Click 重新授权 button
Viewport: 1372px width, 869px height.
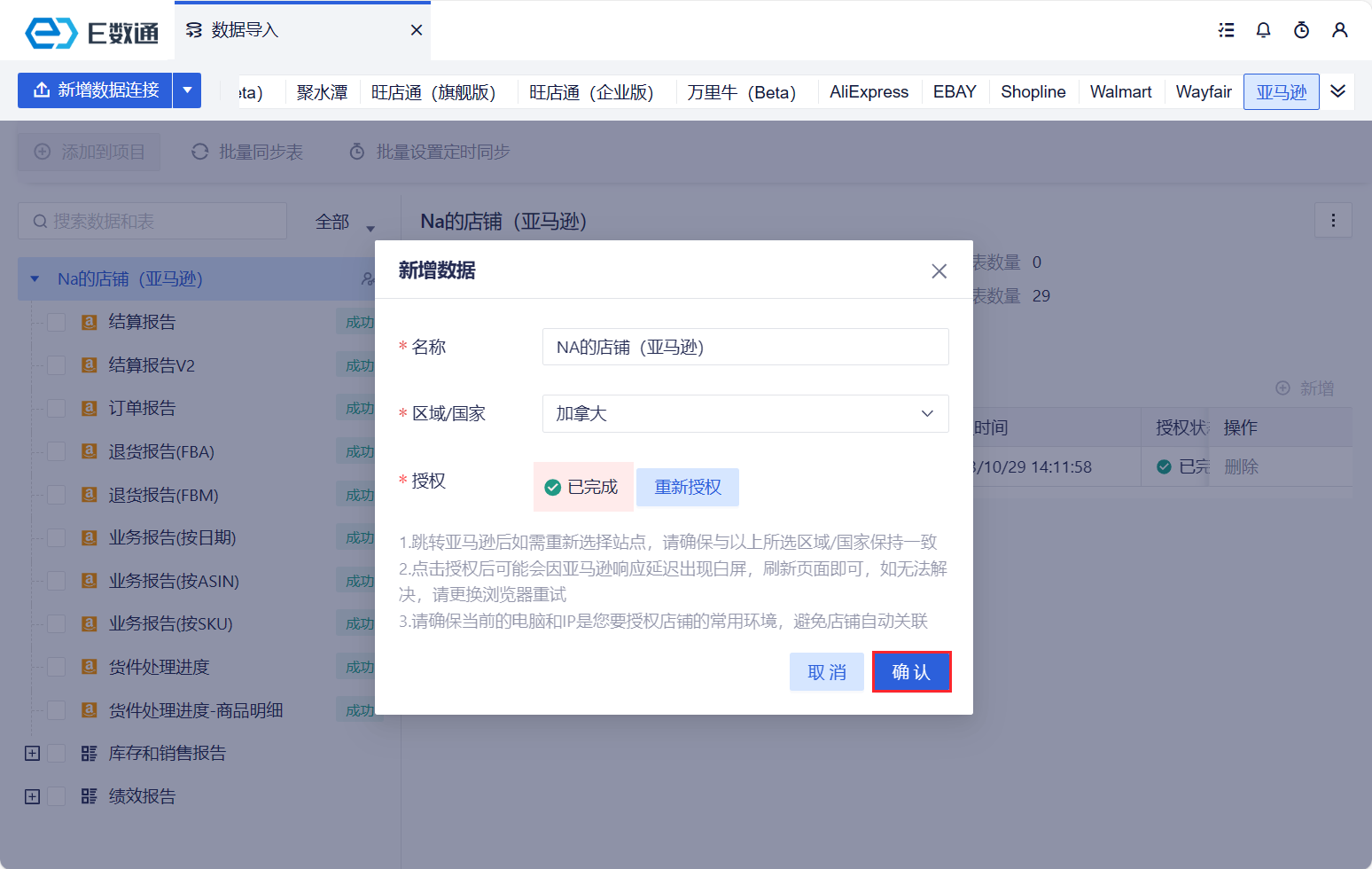688,487
